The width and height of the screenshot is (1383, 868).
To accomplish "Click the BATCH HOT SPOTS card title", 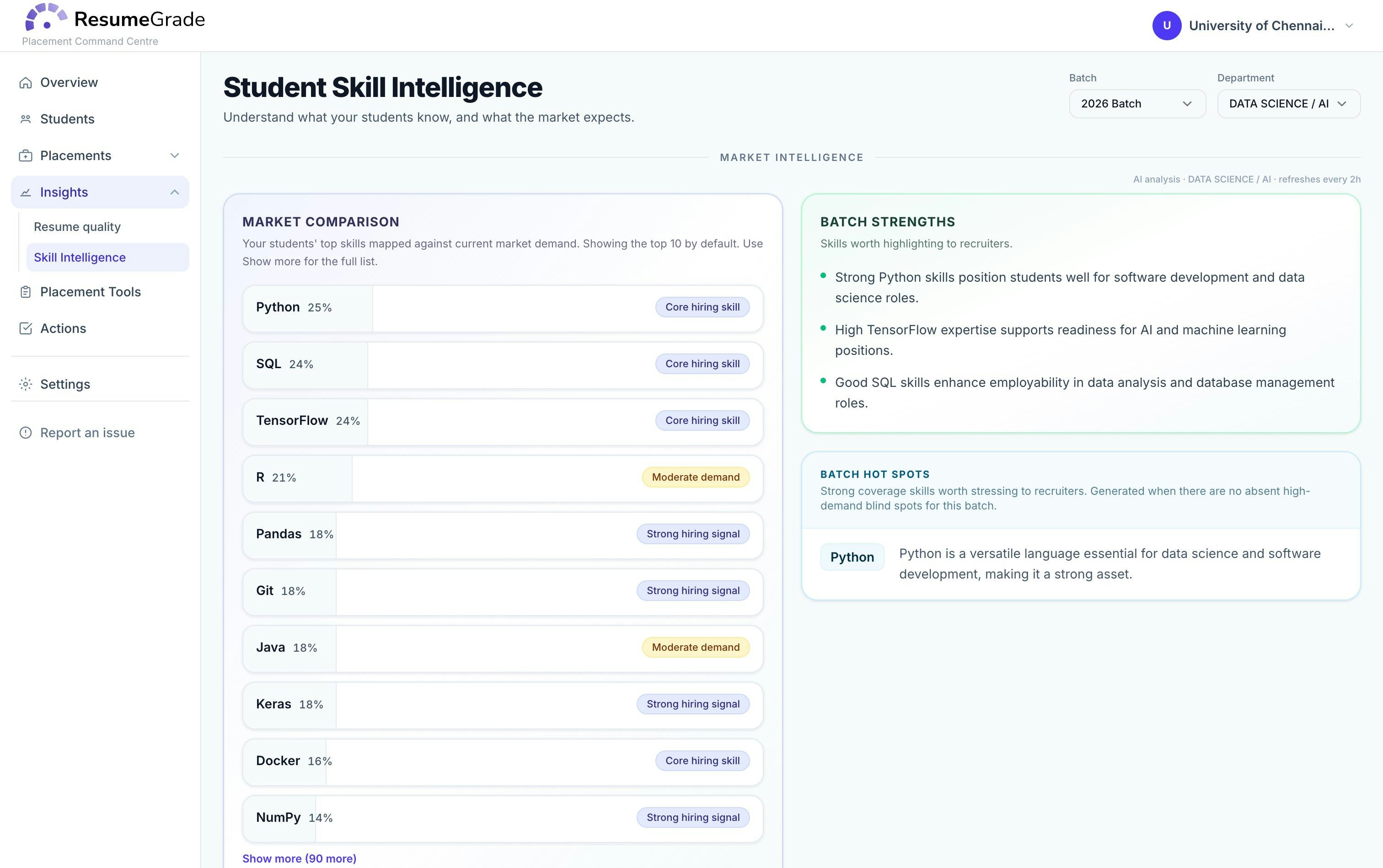I will [x=875, y=475].
